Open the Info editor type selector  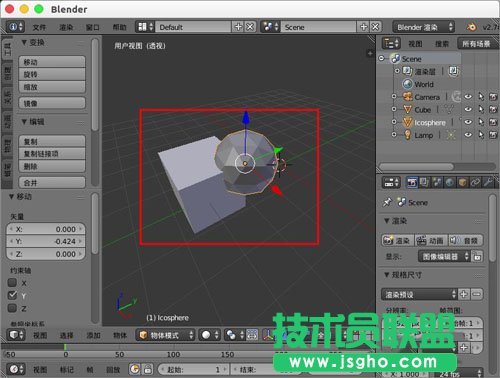15,27
